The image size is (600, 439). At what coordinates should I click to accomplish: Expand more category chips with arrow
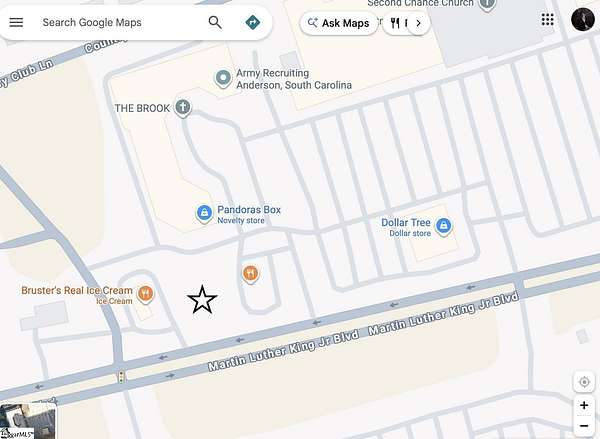click(418, 23)
